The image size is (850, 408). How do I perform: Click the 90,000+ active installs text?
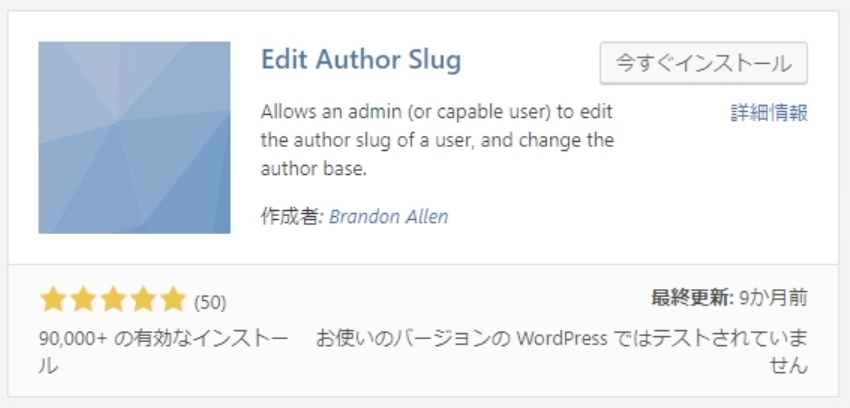click(x=163, y=353)
